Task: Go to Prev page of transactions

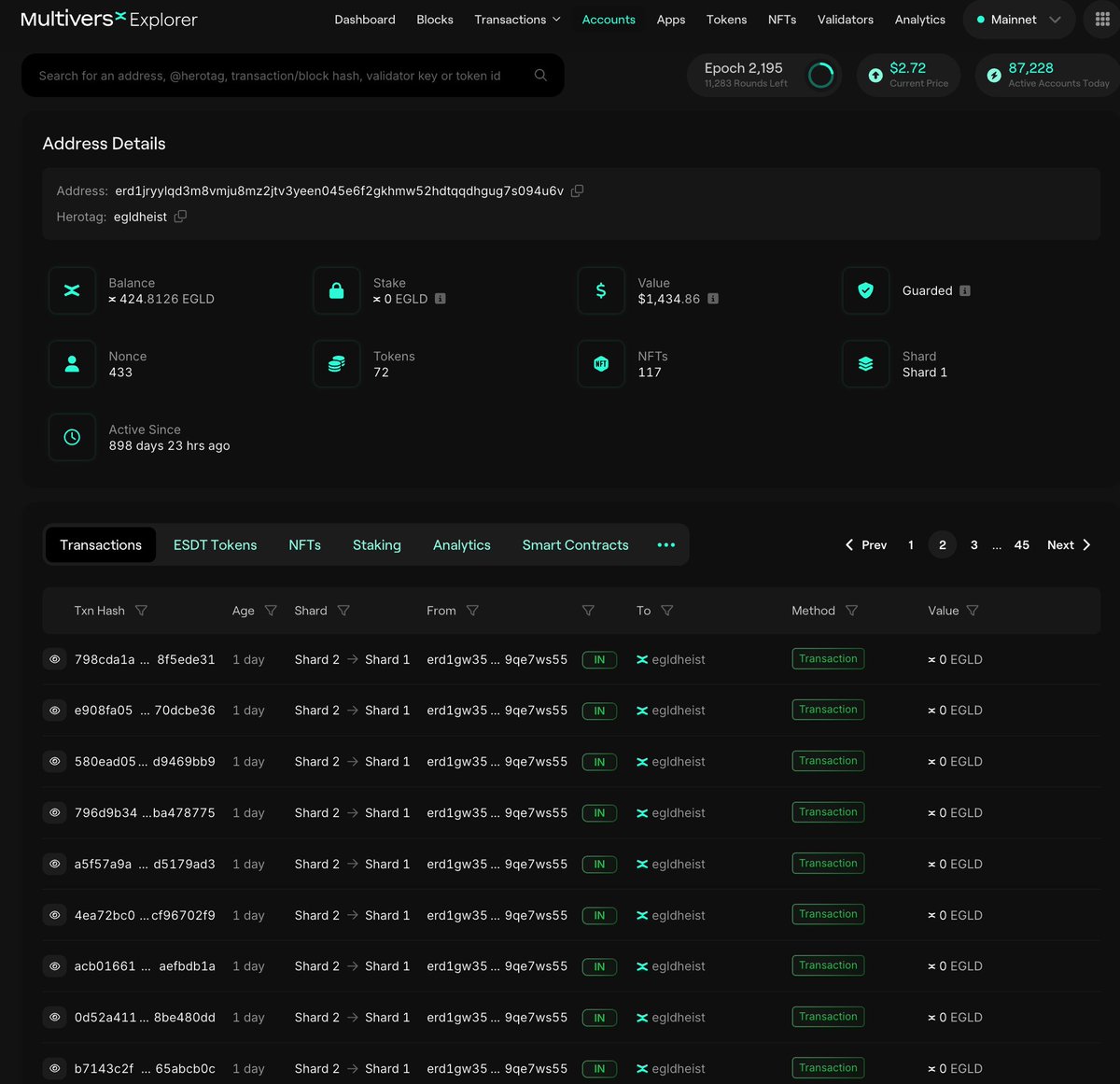Action: tap(866, 545)
